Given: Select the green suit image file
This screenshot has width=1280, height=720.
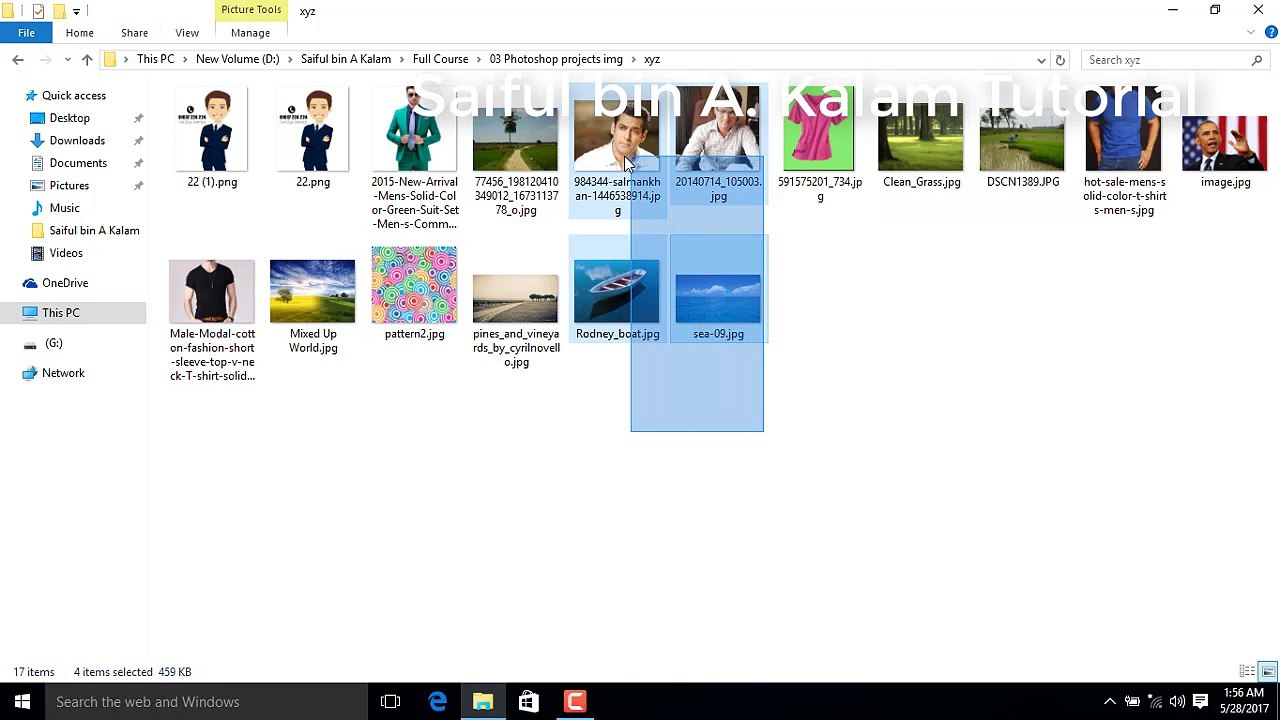Looking at the screenshot, I should click(414, 158).
